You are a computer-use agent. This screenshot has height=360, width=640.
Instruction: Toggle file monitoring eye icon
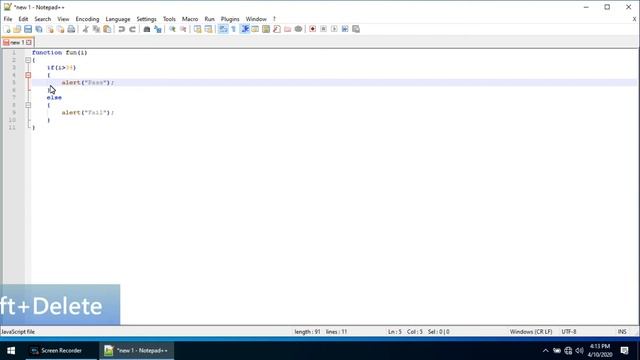point(298,29)
